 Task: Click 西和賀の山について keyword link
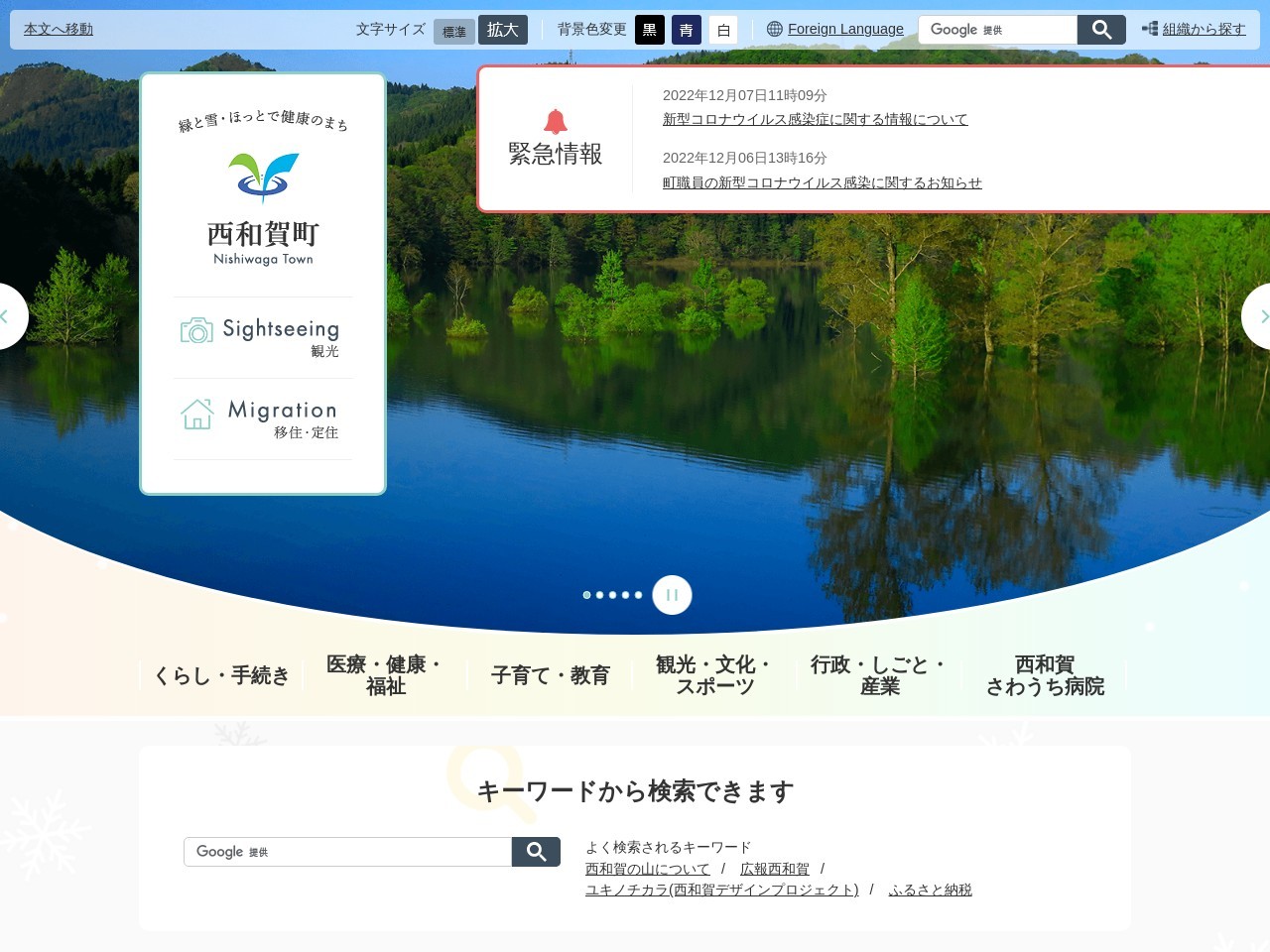point(647,869)
